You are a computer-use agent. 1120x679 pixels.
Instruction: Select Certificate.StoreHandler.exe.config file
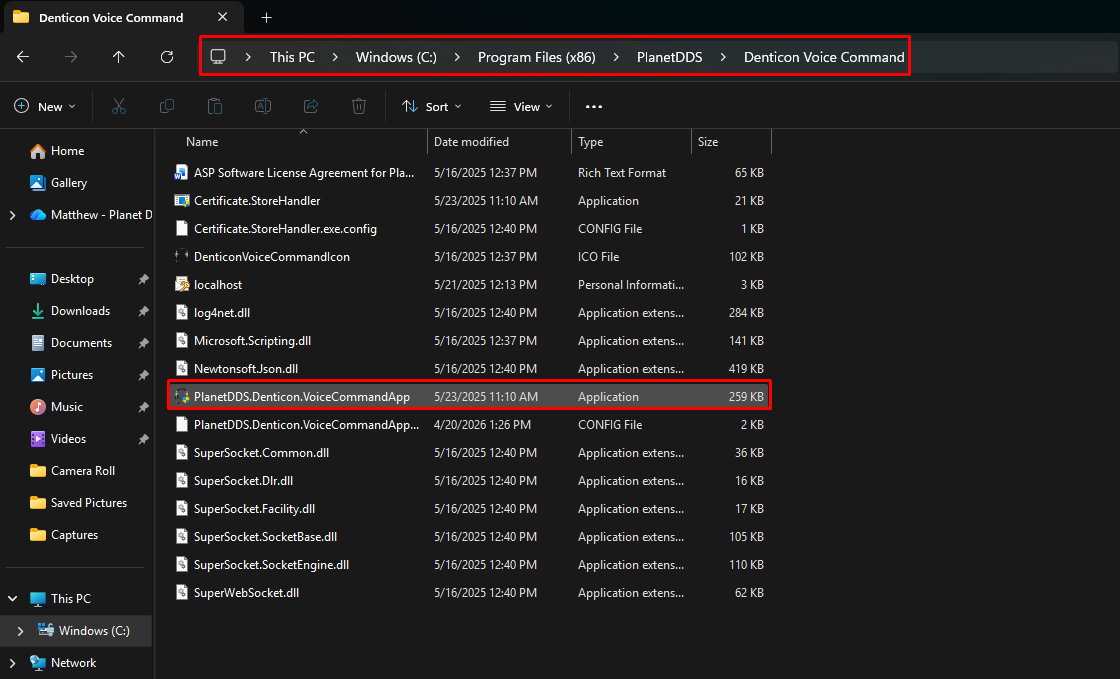tap(469, 228)
